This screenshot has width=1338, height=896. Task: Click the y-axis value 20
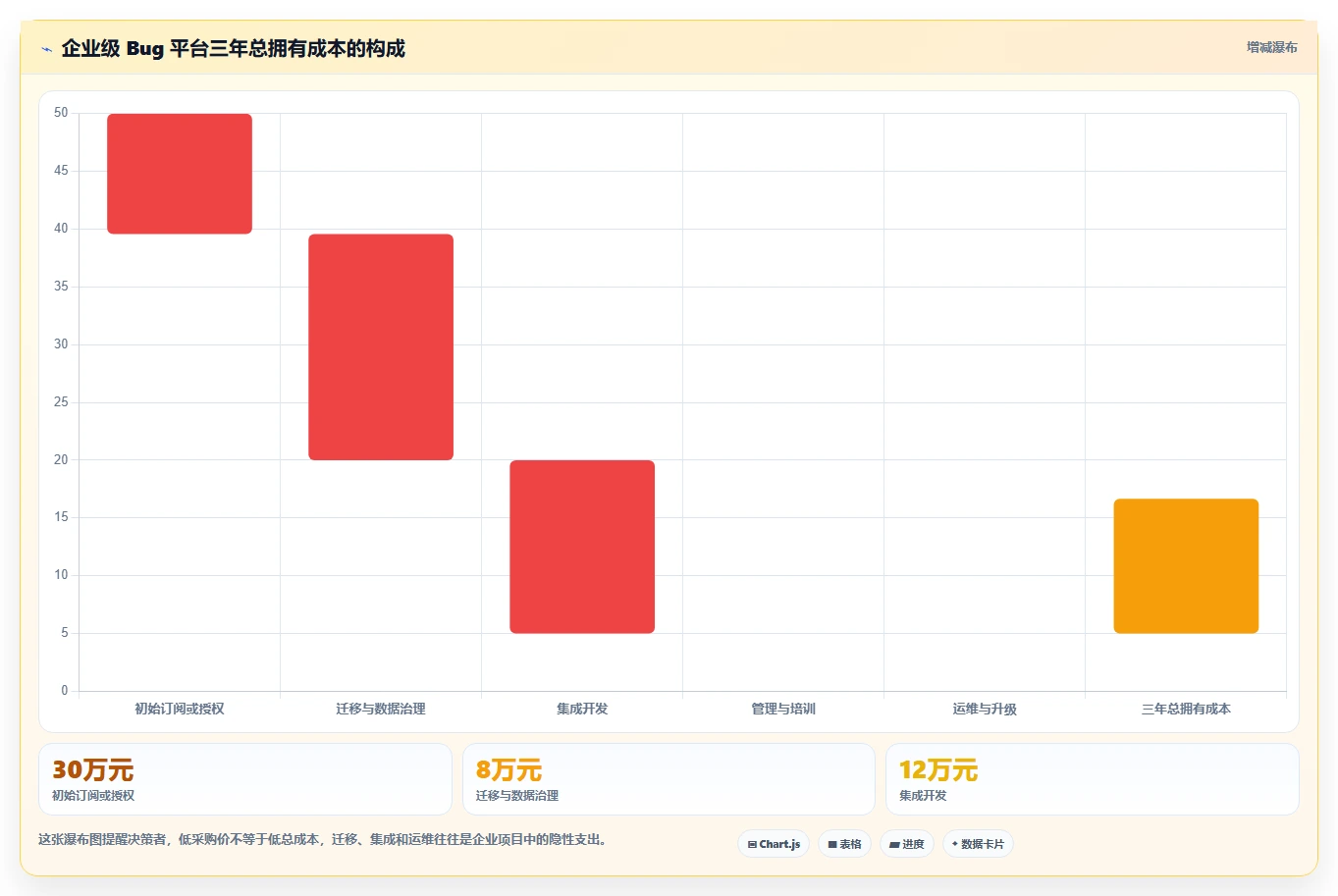click(x=61, y=459)
